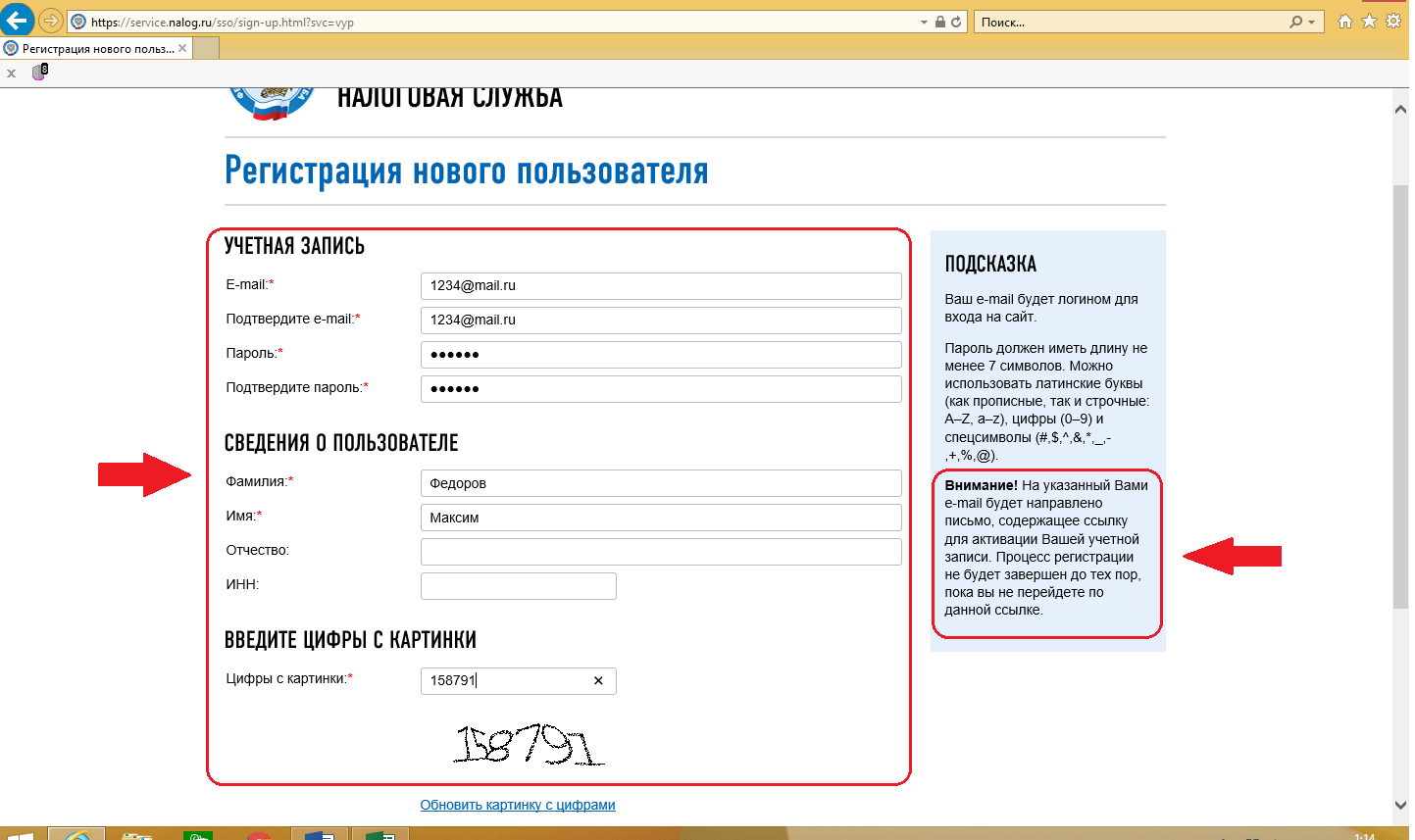Click the E-mail input field
Viewport: 1415px width, 840px height.
(x=661, y=285)
